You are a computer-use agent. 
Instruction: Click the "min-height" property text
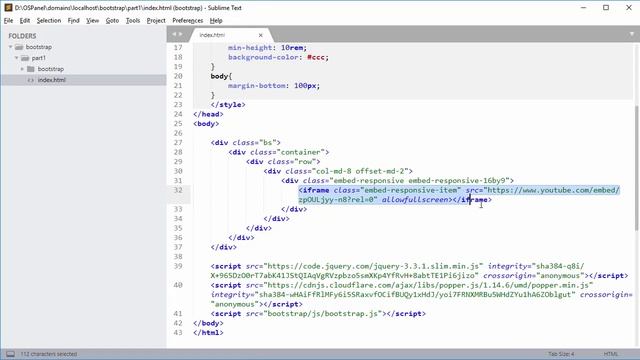coord(250,48)
